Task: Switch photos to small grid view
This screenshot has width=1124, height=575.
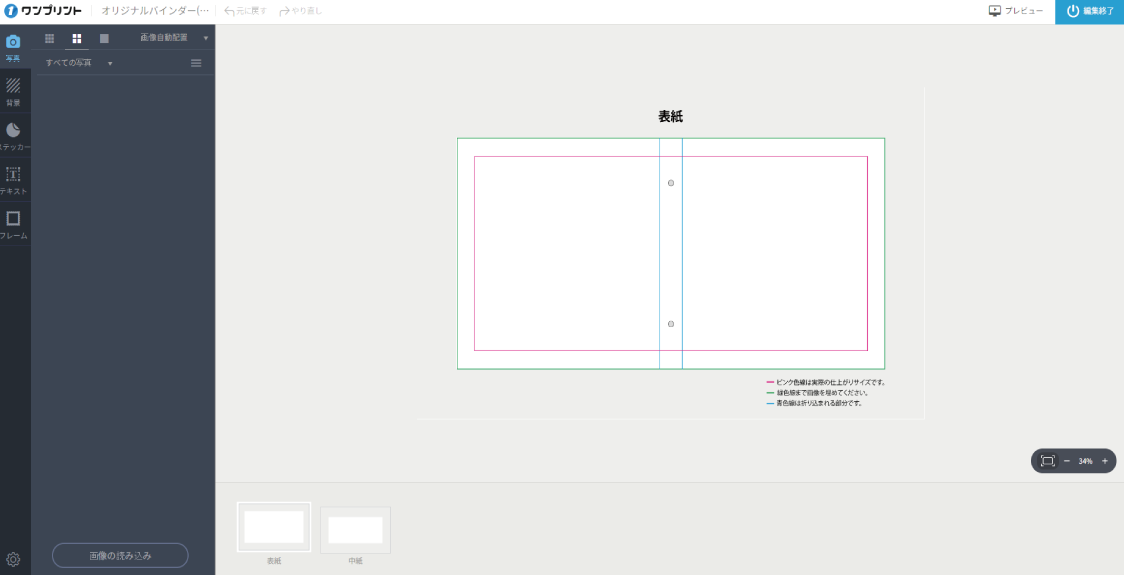Action: 50,38
